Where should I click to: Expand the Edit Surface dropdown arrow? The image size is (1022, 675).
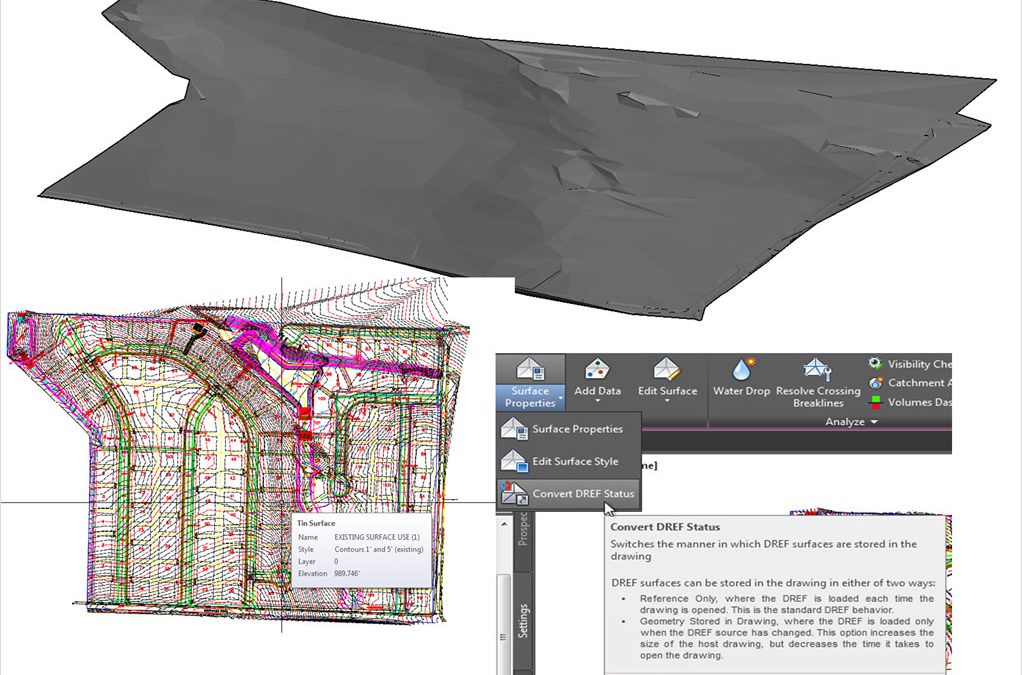(x=667, y=401)
